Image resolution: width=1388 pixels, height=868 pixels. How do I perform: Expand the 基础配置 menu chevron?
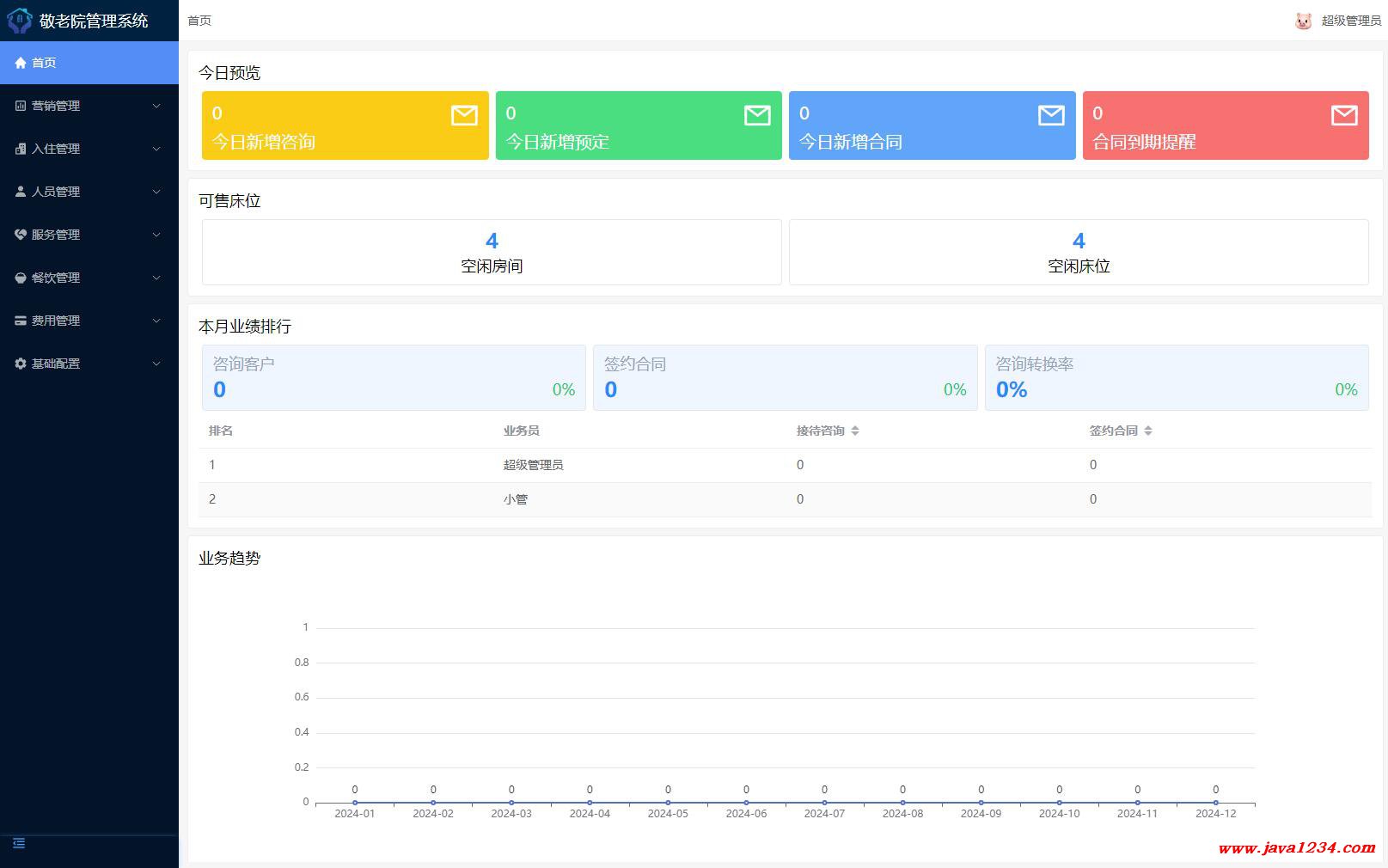(x=156, y=364)
